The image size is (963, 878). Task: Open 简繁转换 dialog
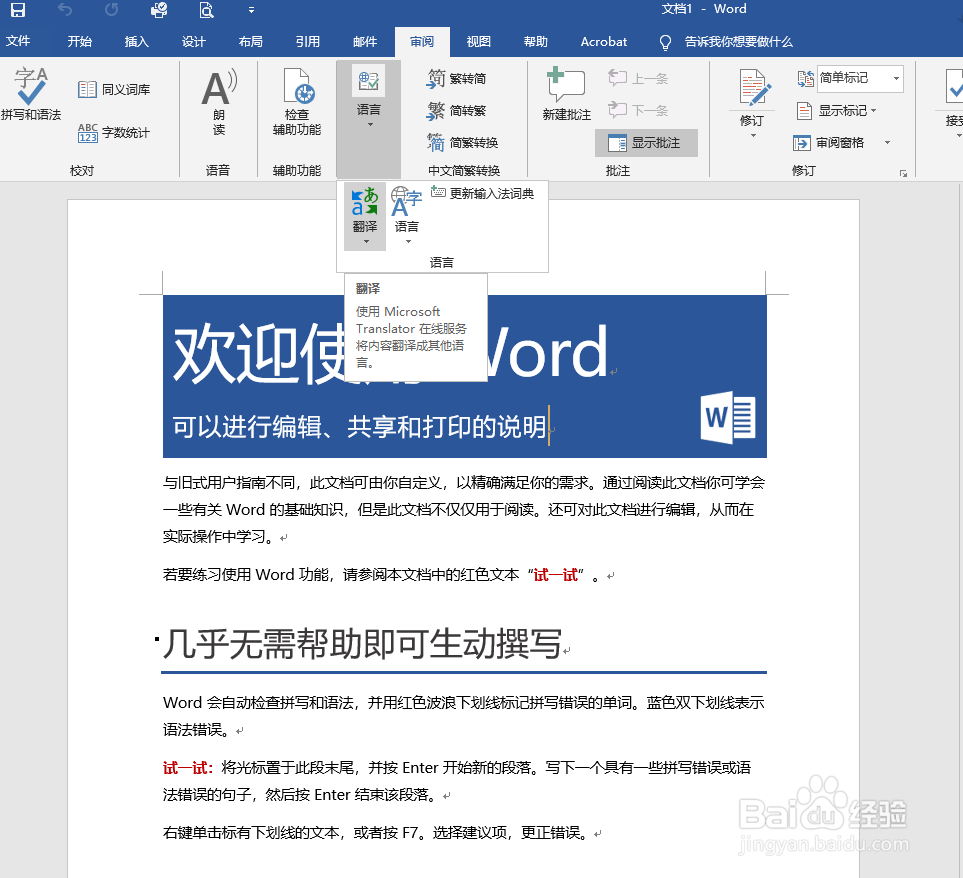click(x=462, y=142)
